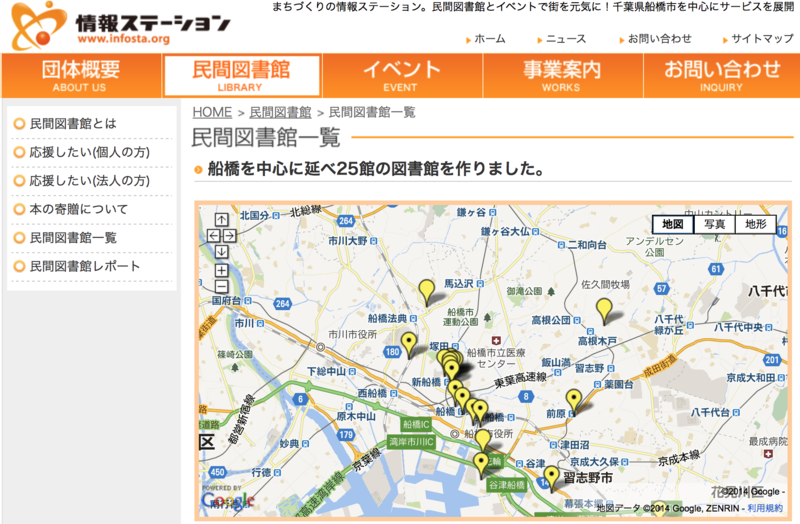Open the 利用規約 map terms link

click(x=765, y=508)
